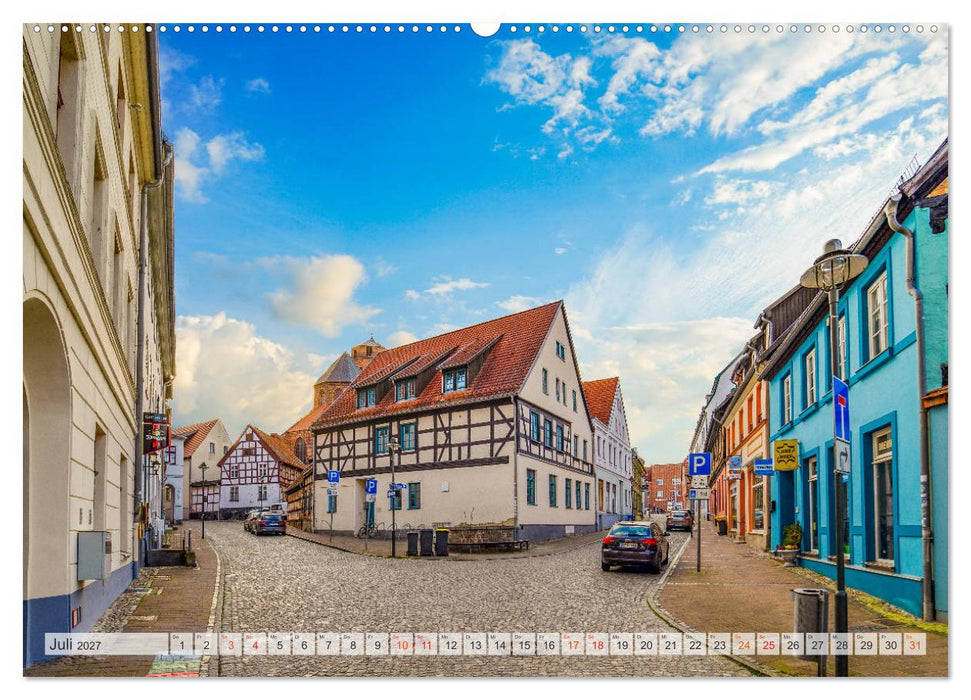Select red weekend date 24
This screenshot has width=971, height=700.
pyautogui.click(x=744, y=644)
